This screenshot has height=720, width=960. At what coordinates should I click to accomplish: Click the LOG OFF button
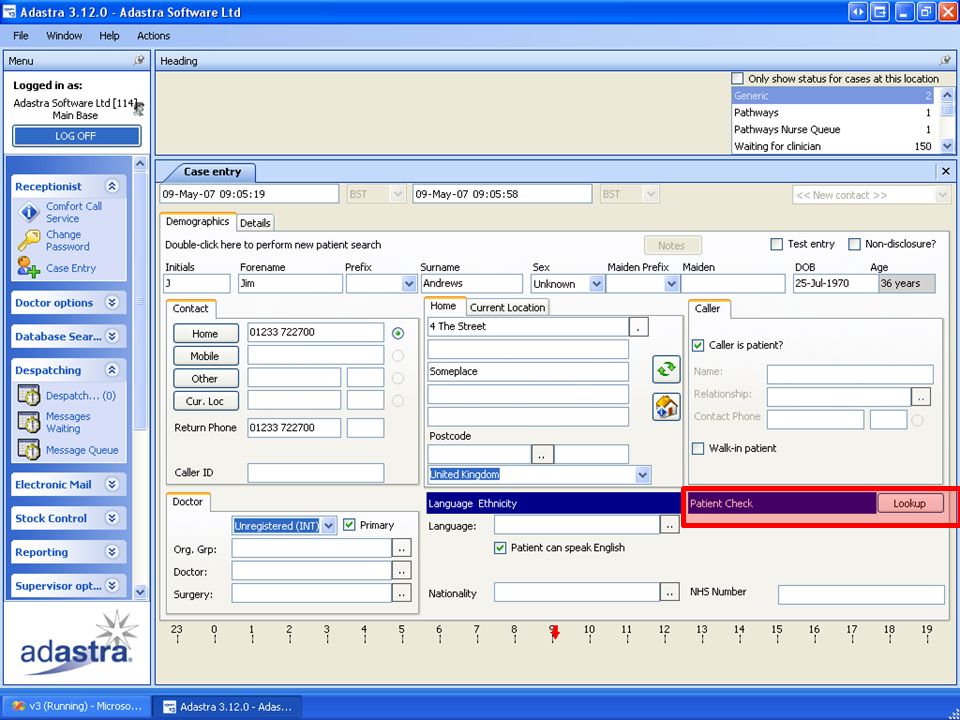(76, 136)
